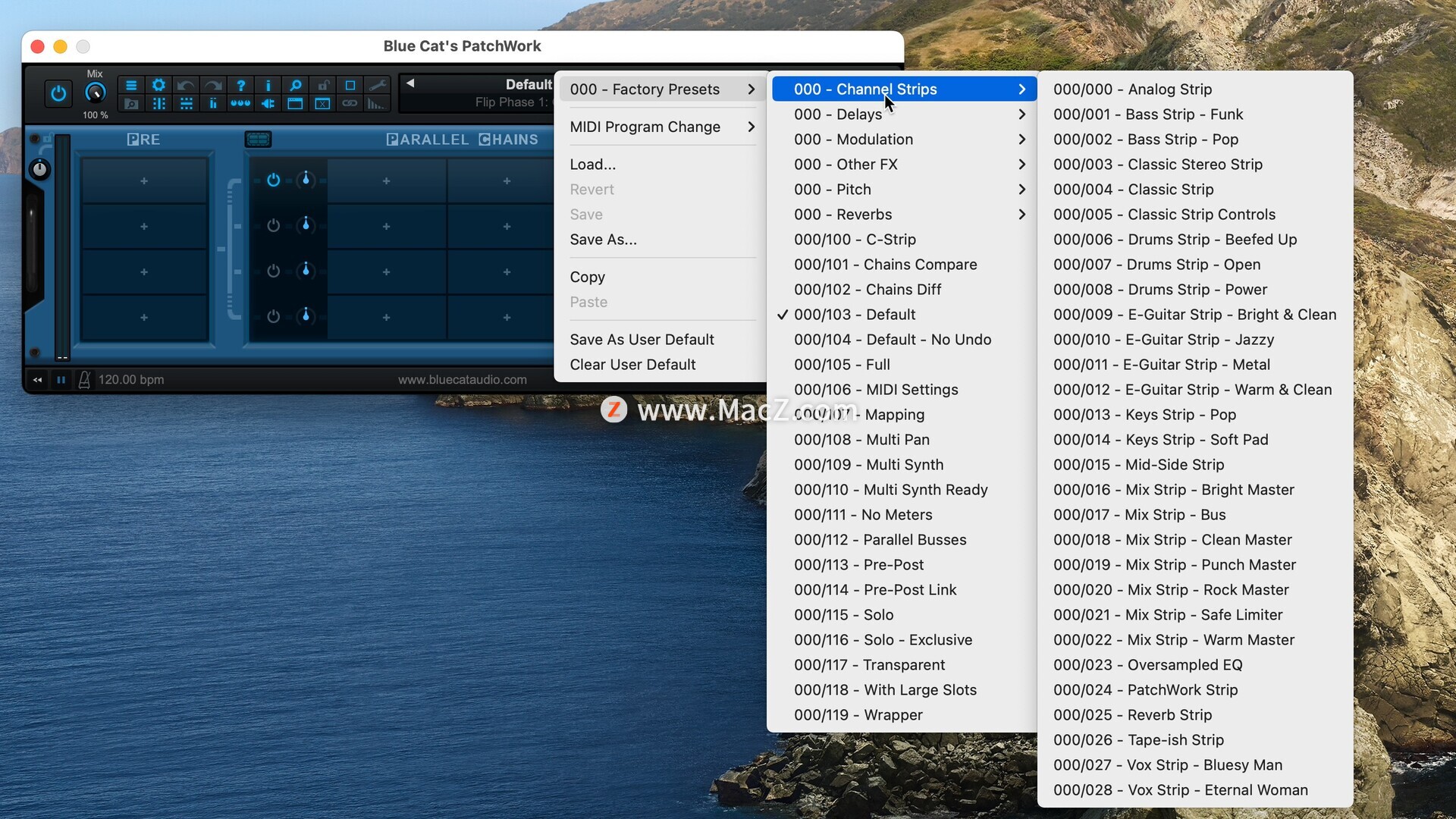Choose Save As... menu entry
The height and width of the screenshot is (819, 1456).
[661, 239]
